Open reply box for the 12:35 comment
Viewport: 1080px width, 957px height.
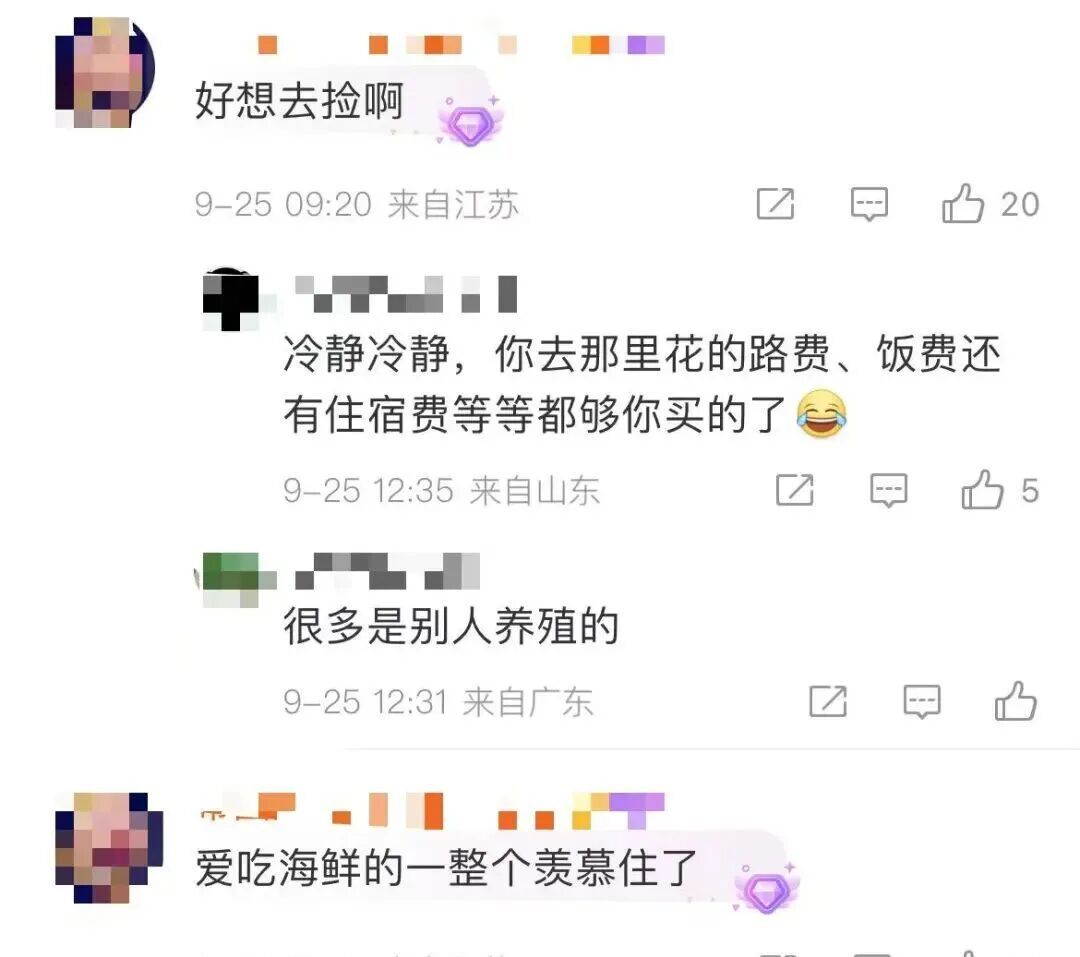pyautogui.click(x=889, y=491)
